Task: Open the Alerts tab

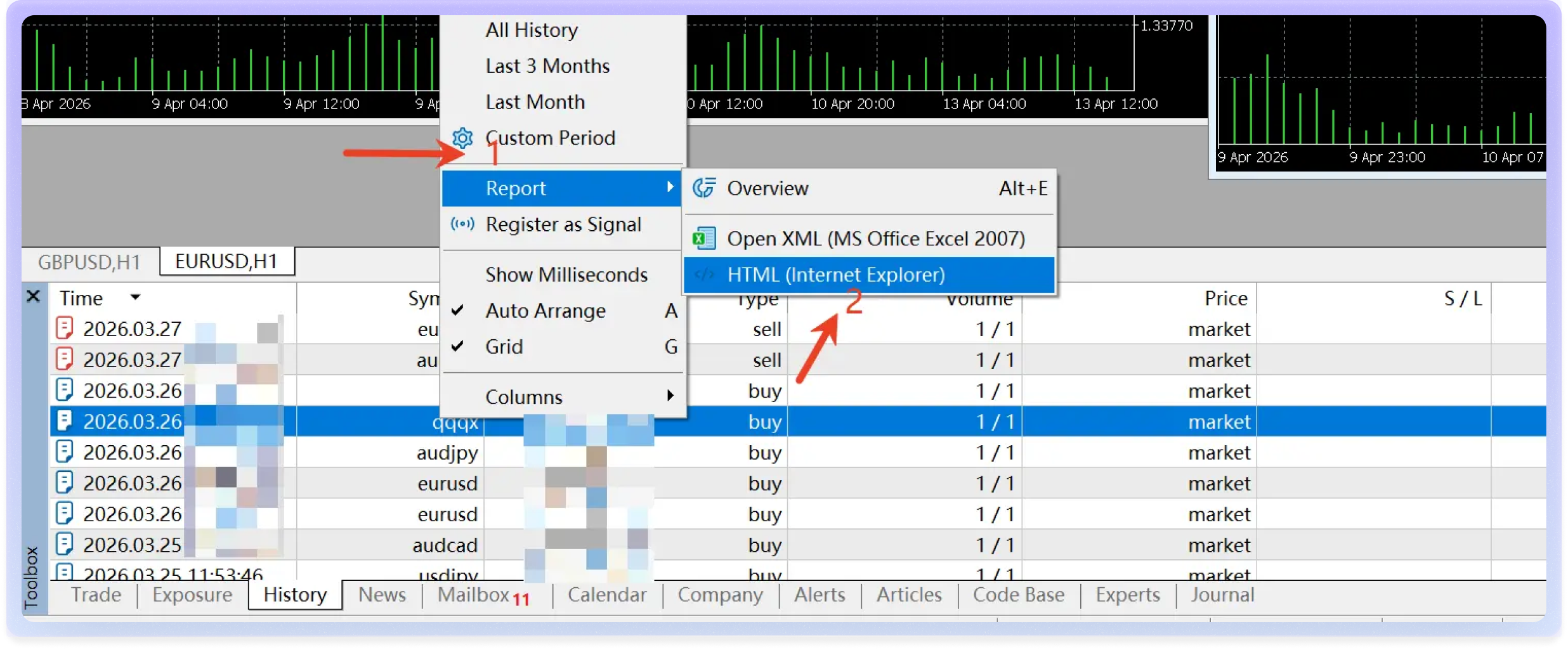Action: pyautogui.click(x=820, y=595)
